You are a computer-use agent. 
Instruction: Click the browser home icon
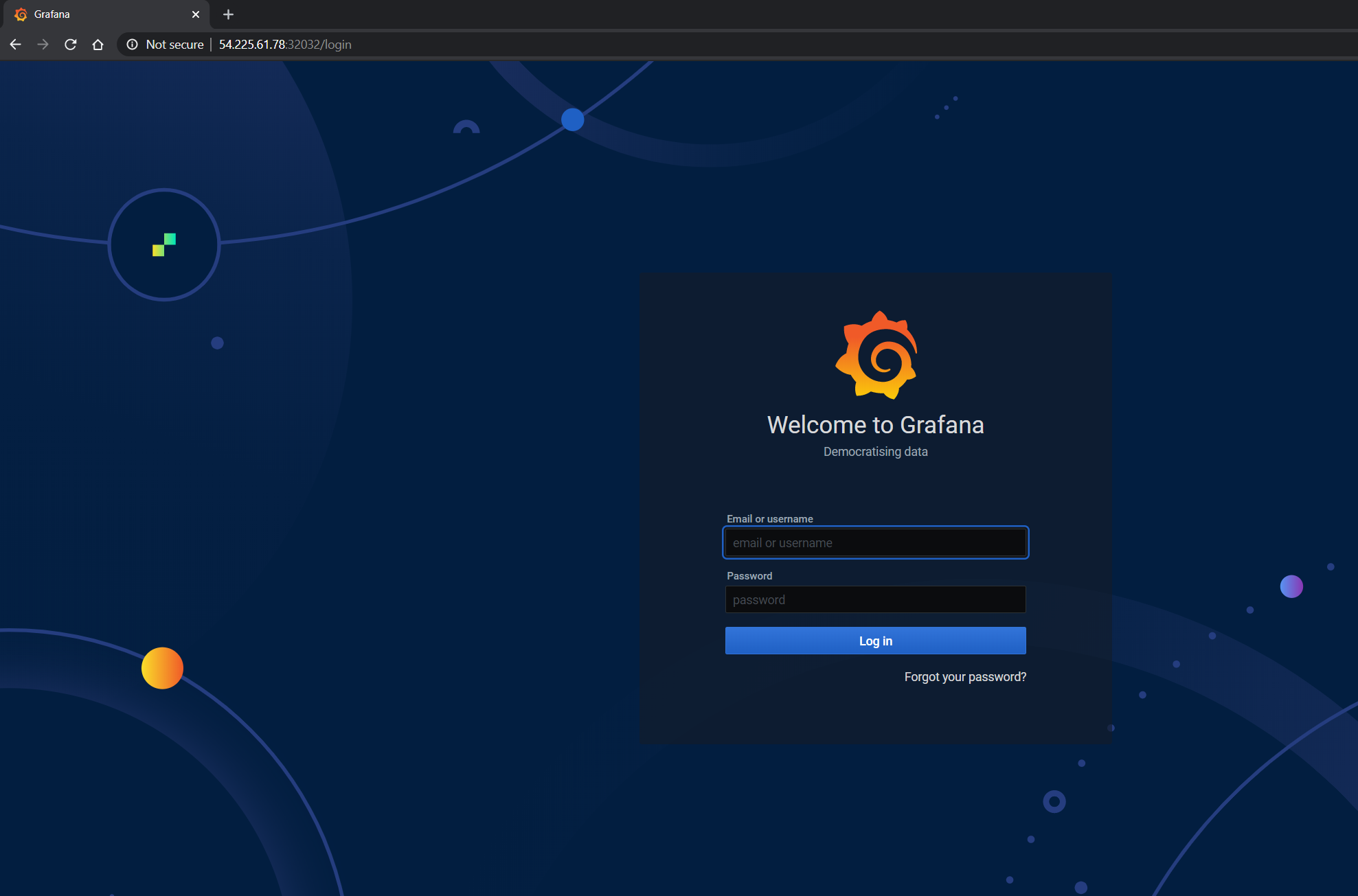point(98,45)
